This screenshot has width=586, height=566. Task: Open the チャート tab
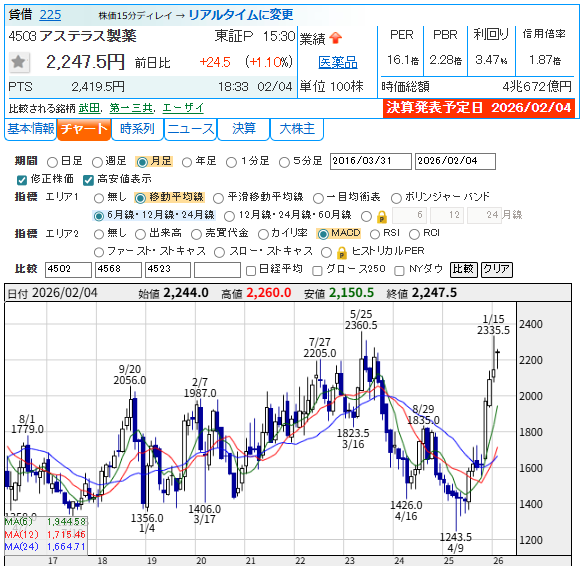tap(84, 129)
